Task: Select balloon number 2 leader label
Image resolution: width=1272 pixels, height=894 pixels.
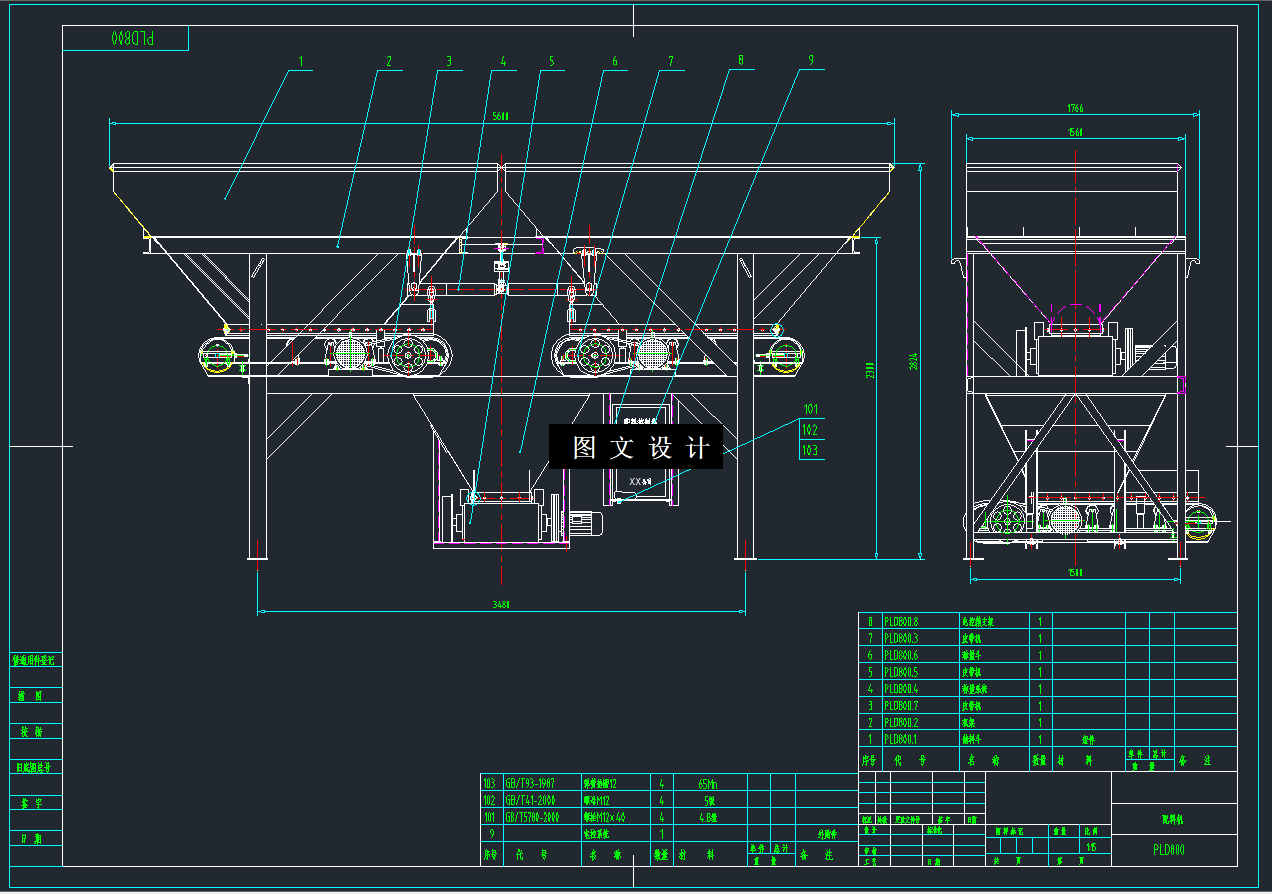Action: (x=389, y=62)
